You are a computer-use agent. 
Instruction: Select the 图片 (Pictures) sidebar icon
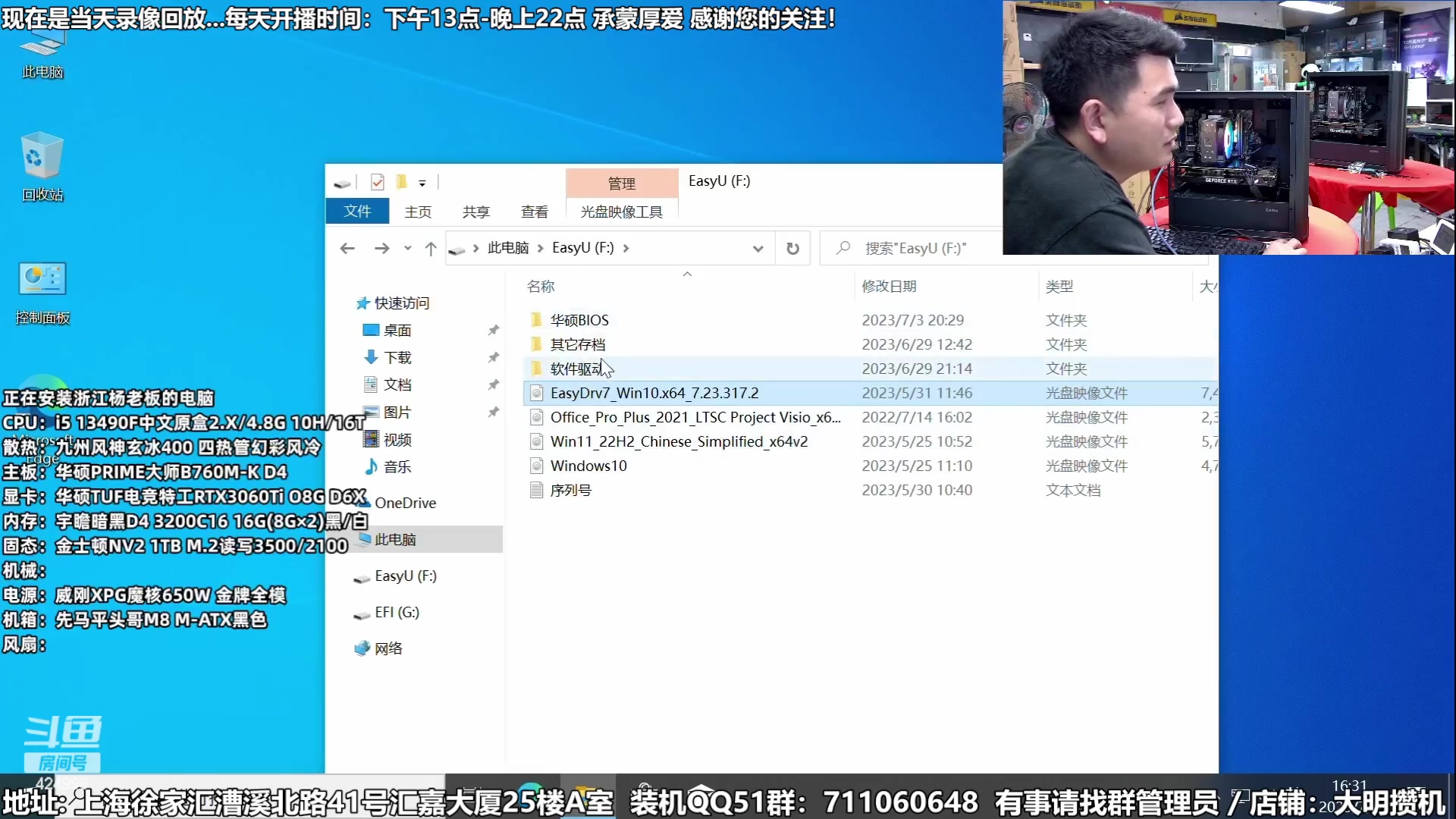(x=397, y=412)
